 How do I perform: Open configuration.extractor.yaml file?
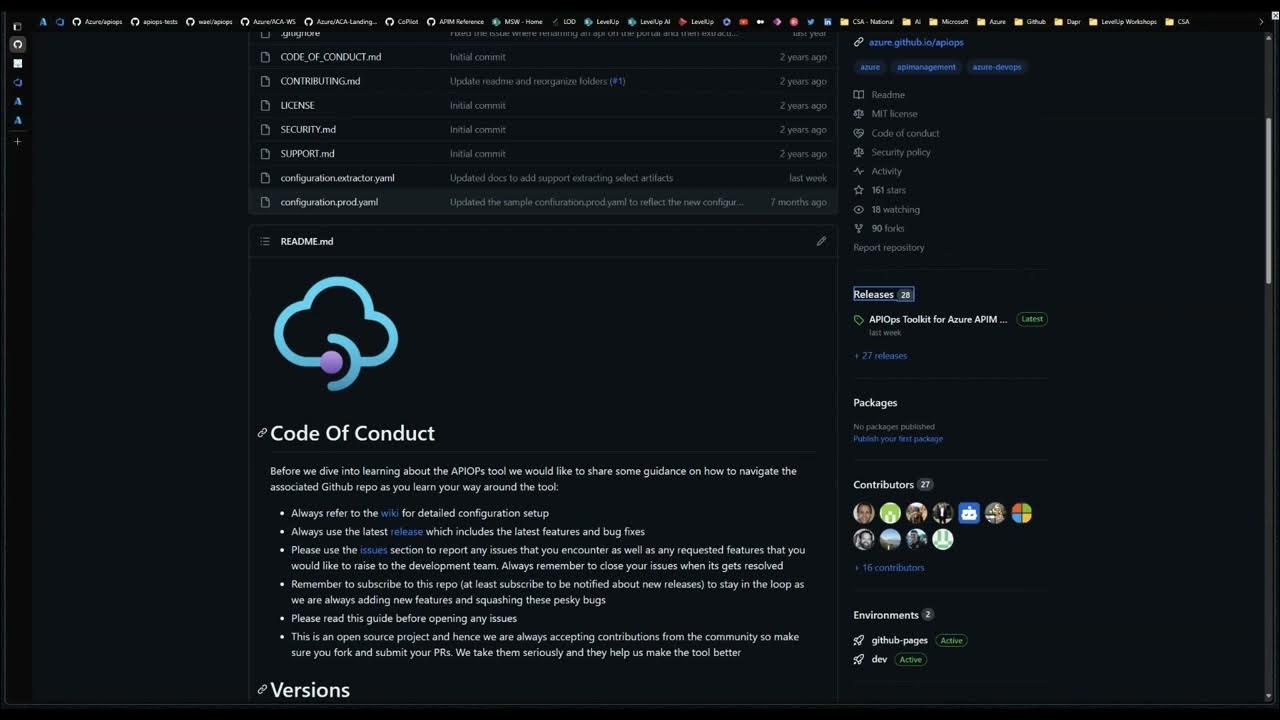coord(337,178)
